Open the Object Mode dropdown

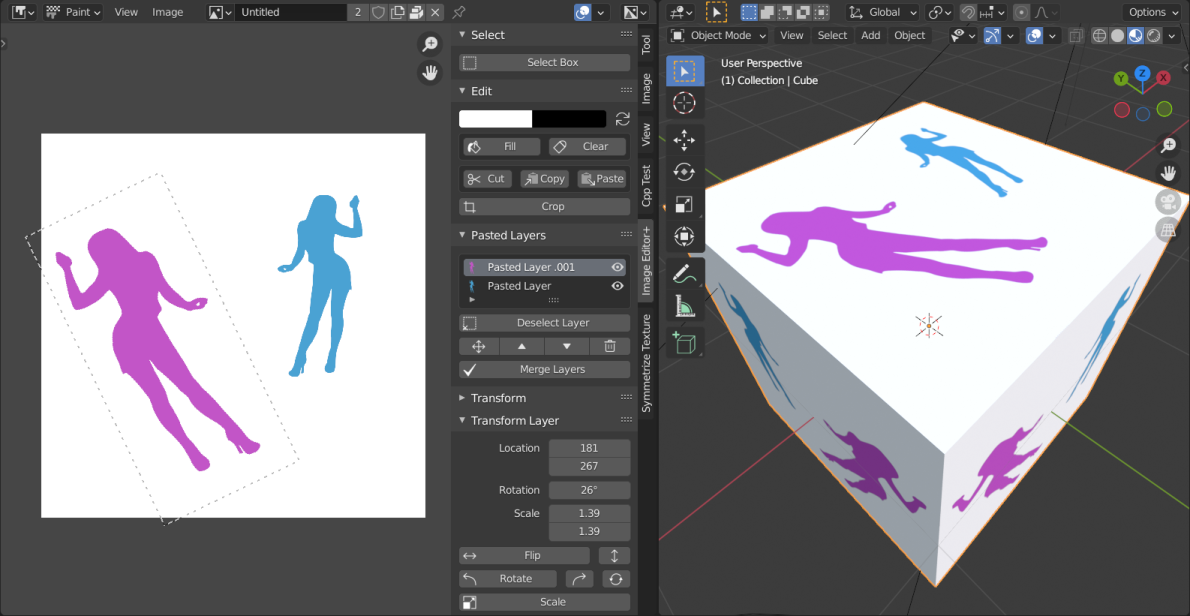[718, 36]
